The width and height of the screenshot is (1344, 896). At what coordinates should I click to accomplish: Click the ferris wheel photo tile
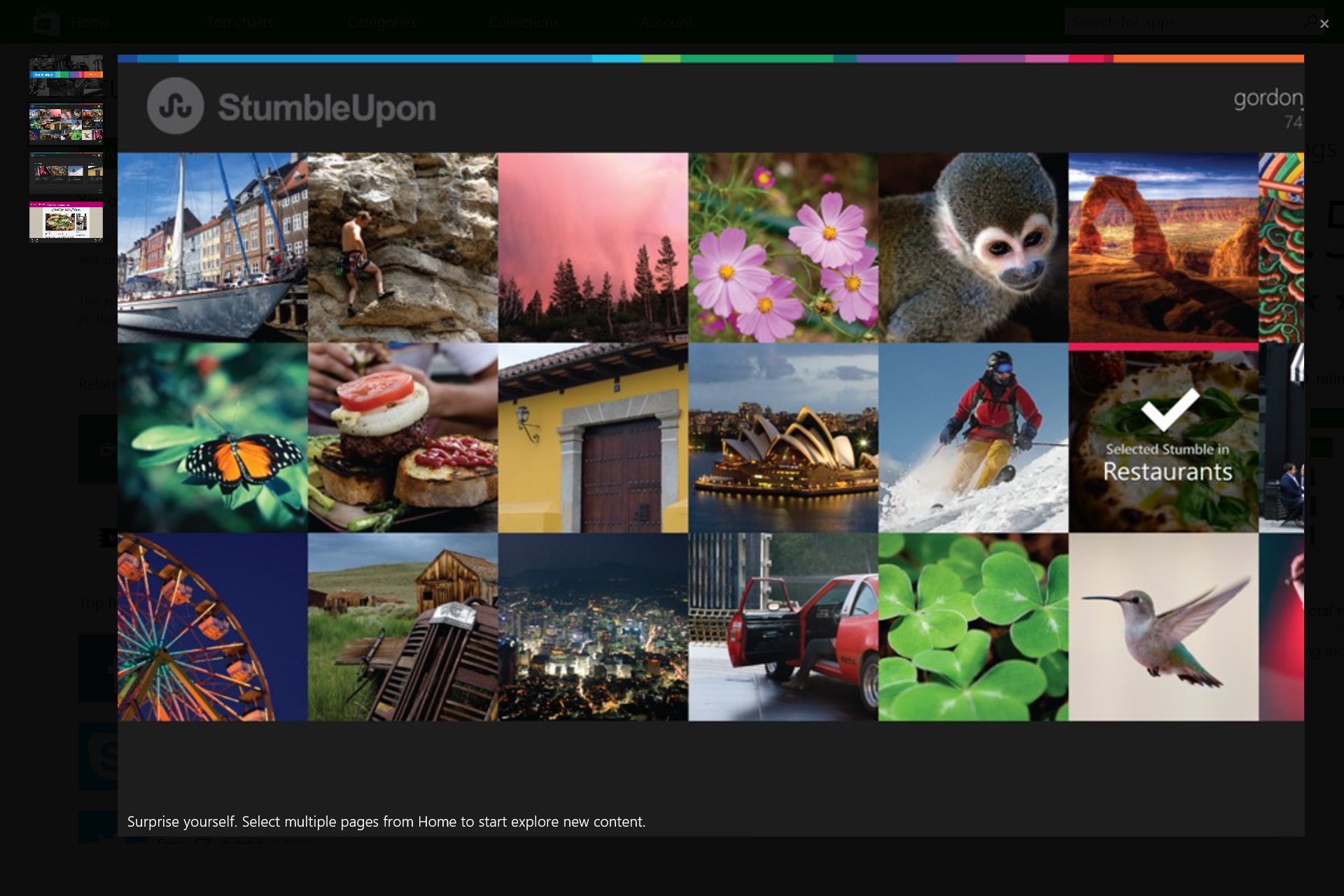point(212,627)
